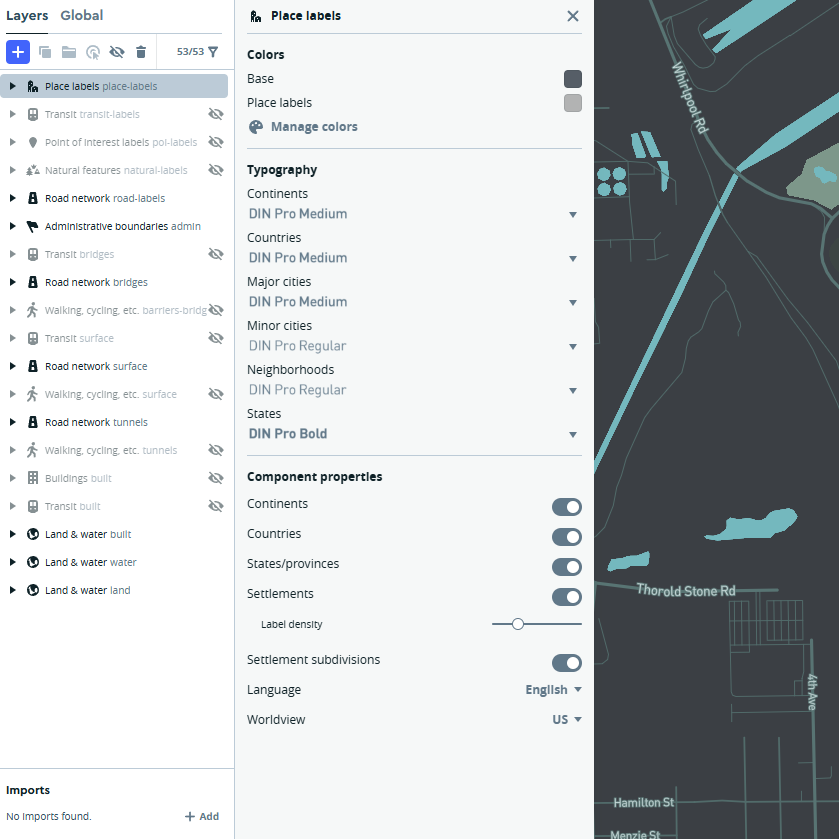Image resolution: width=839 pixels, height=839 pixels.
Task: Expand the Administrative boundaries admin layer
Action: pyautogui.click(x=11, y=226)
